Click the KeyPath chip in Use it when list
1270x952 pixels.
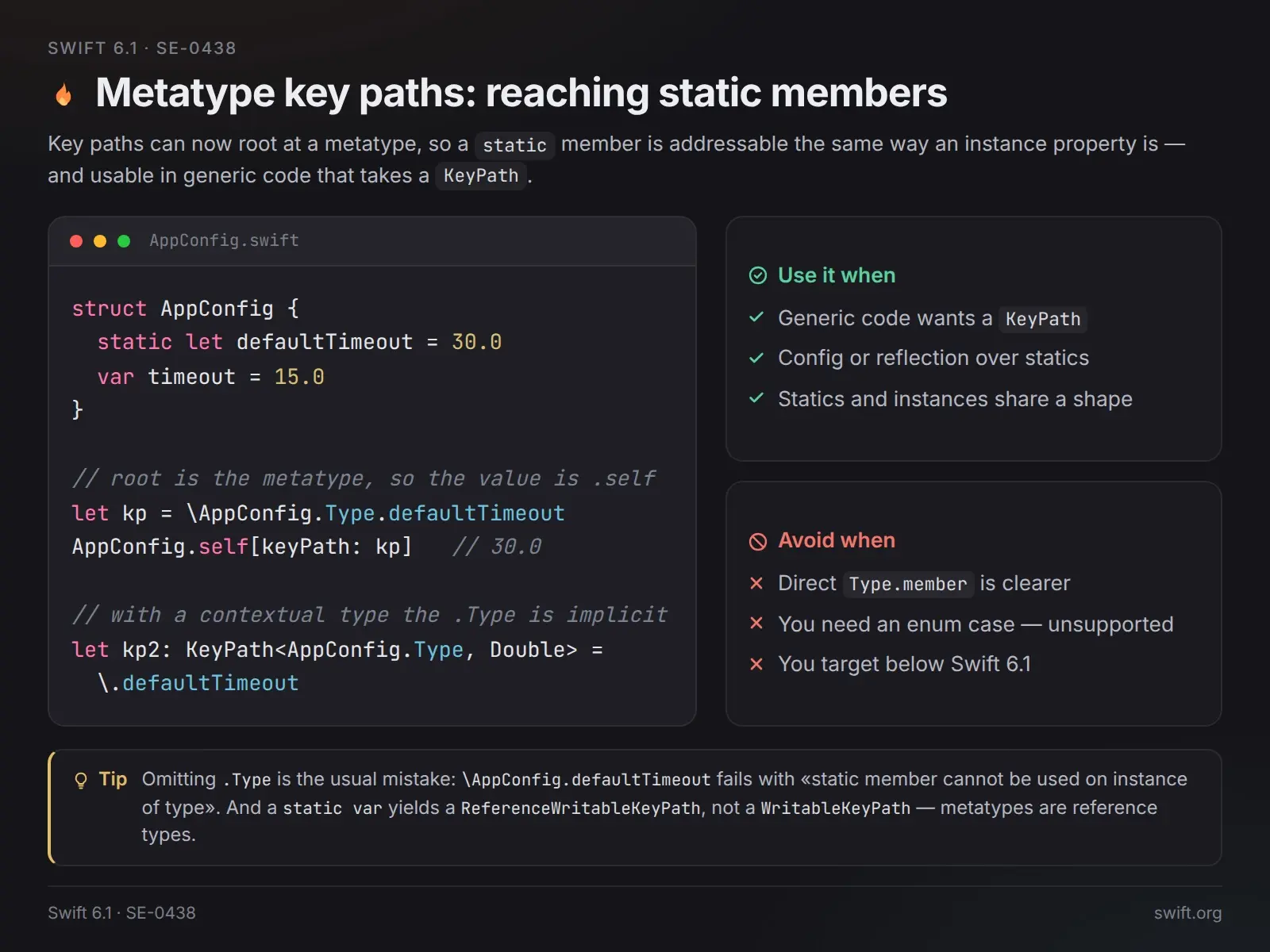point(1043,319)
